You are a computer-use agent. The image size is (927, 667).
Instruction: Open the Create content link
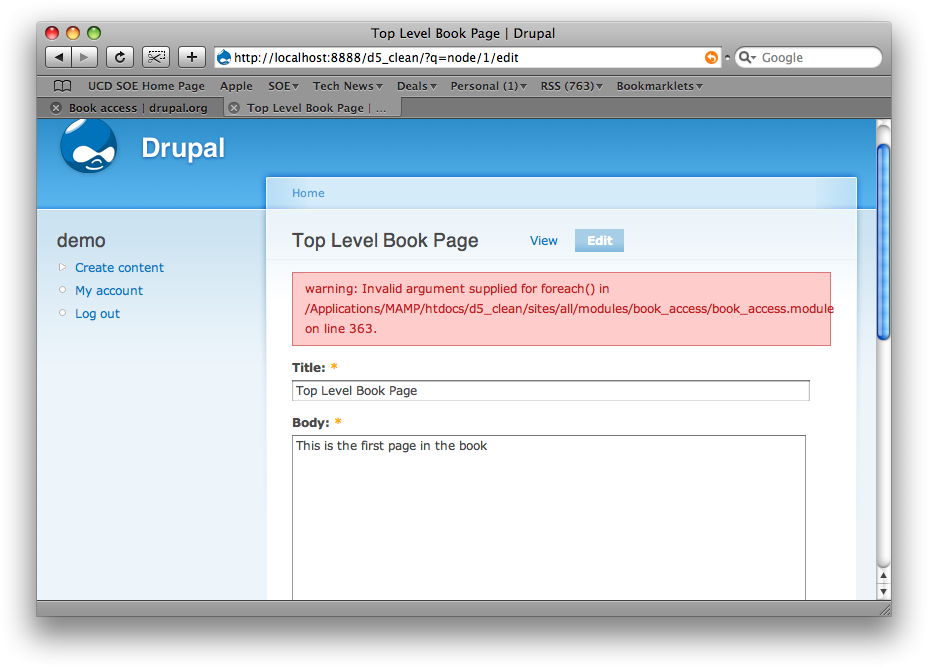coord(119,268)
